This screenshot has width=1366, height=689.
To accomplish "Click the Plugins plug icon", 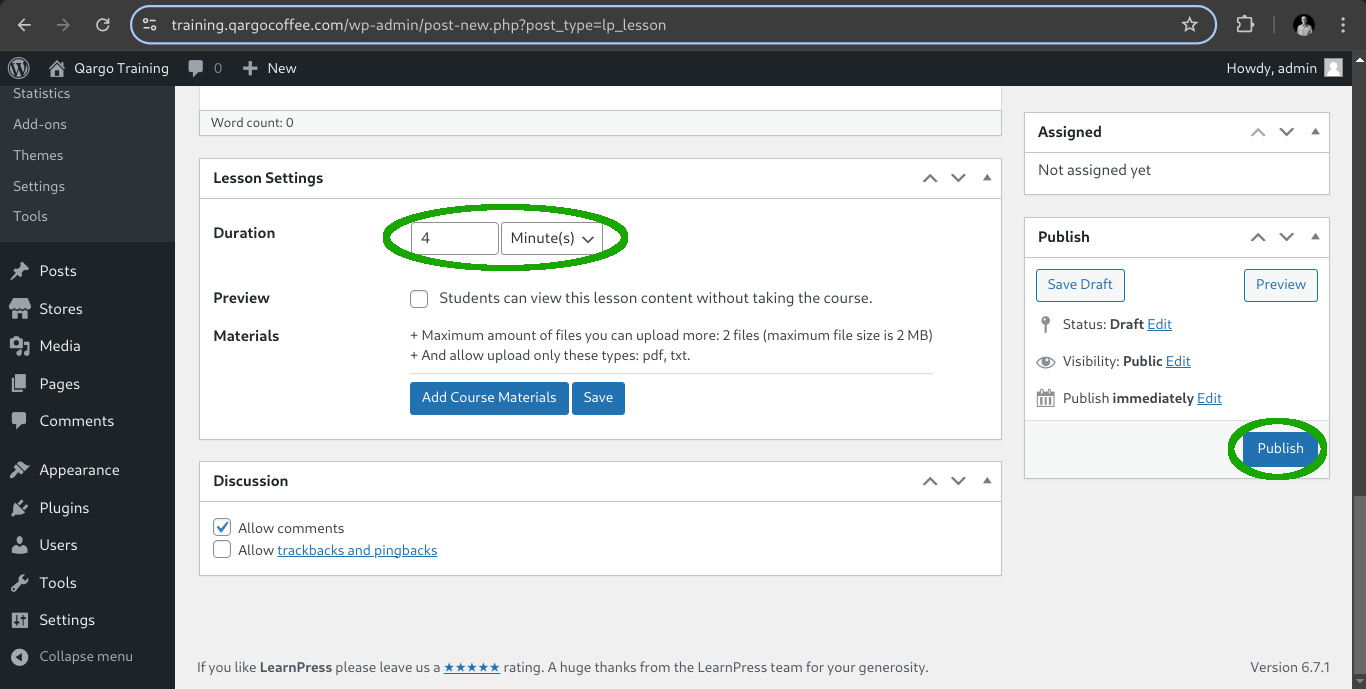I will point(19,508).
